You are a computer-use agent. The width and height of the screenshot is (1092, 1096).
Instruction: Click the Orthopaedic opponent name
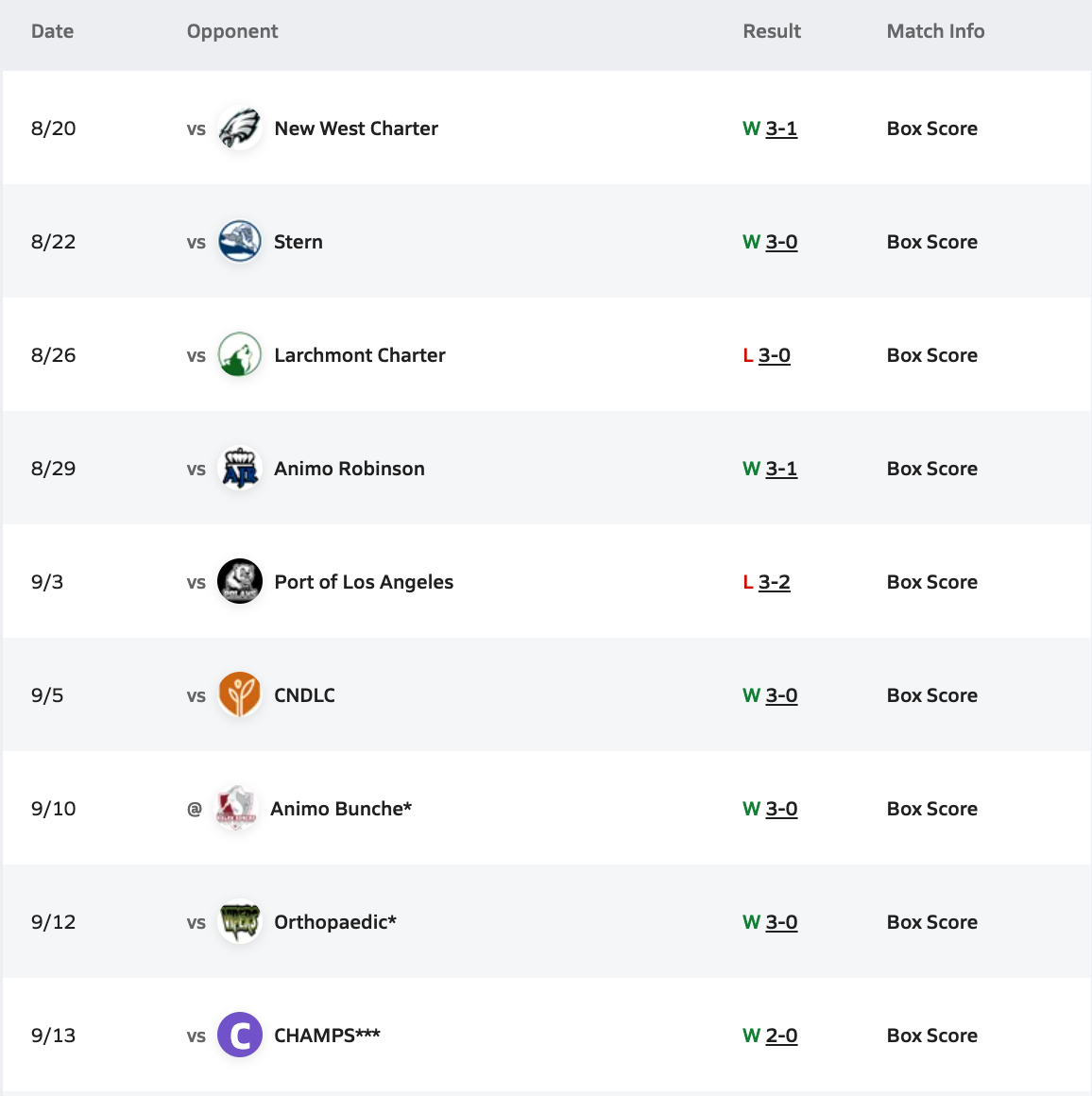[334, 922]
